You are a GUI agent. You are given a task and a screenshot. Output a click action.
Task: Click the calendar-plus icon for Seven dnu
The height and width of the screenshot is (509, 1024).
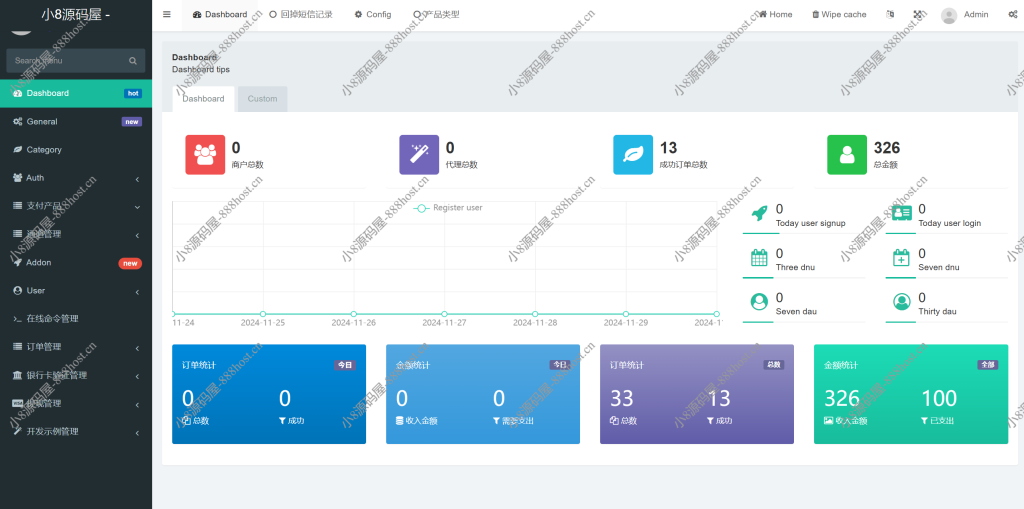[x=901, y=257]
